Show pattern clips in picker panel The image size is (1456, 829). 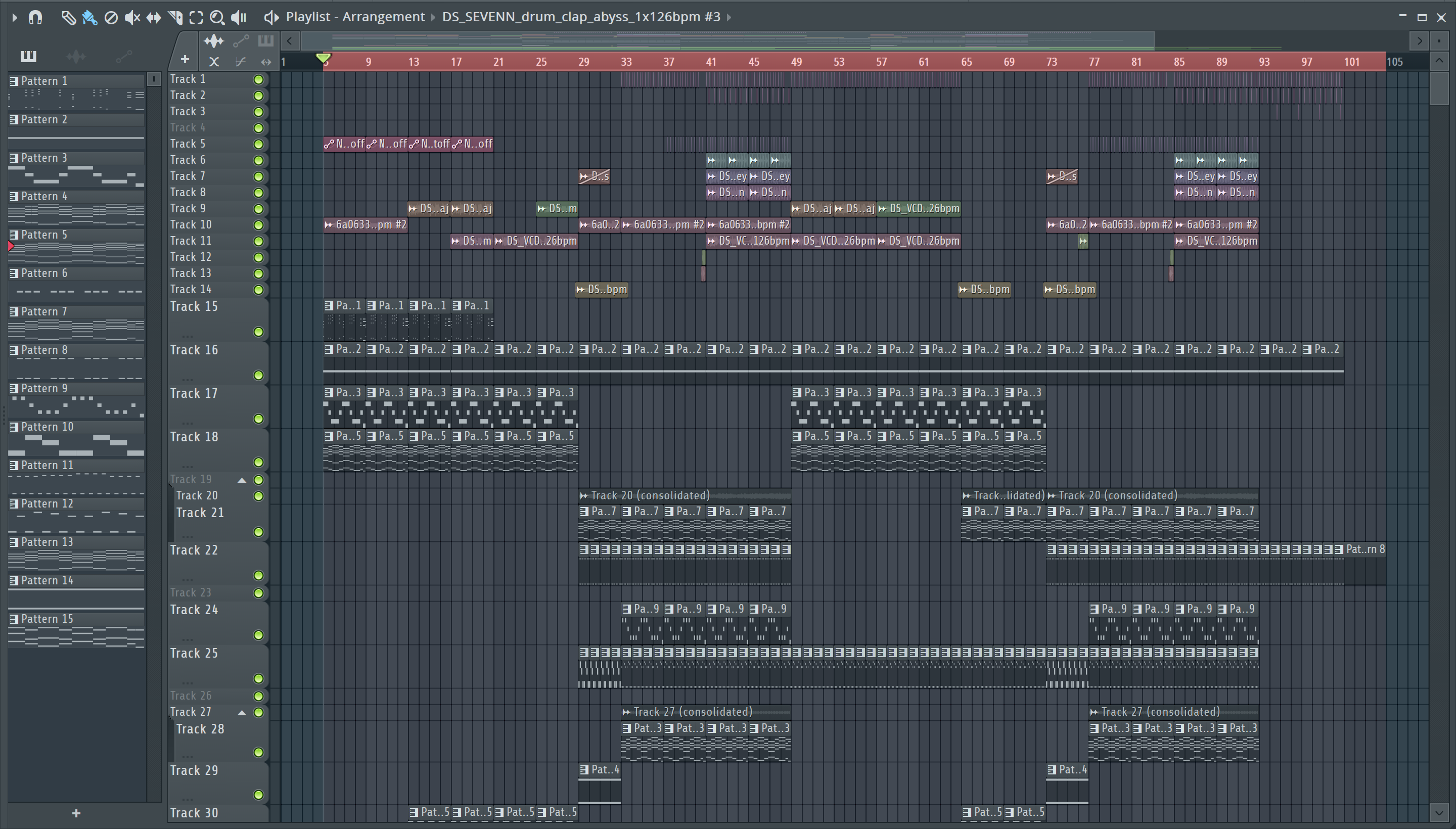pos(28,57)
